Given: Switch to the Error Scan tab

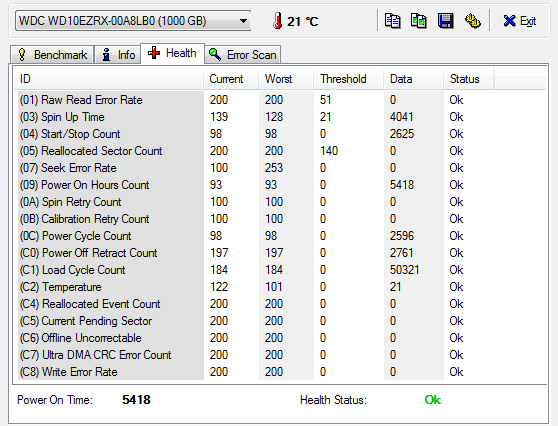Looking at the screenshot, I should 243,55.
